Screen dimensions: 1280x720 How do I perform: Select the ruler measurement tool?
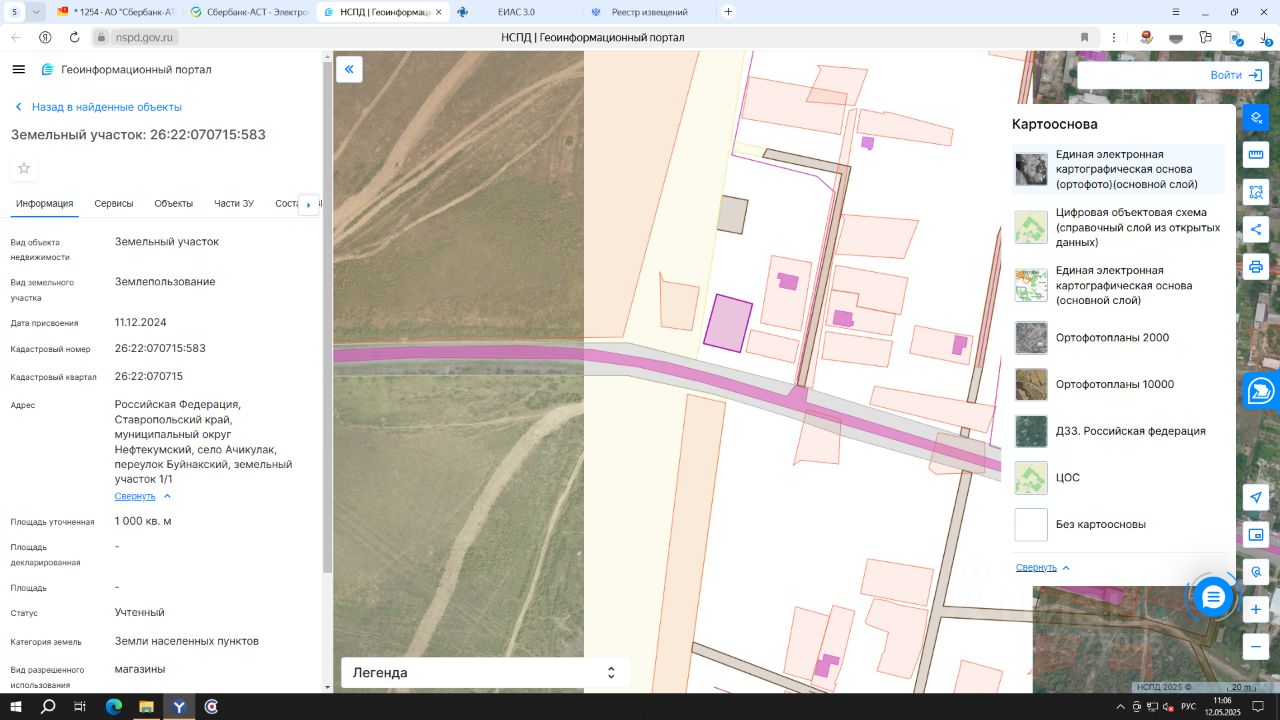[1256, 155]
